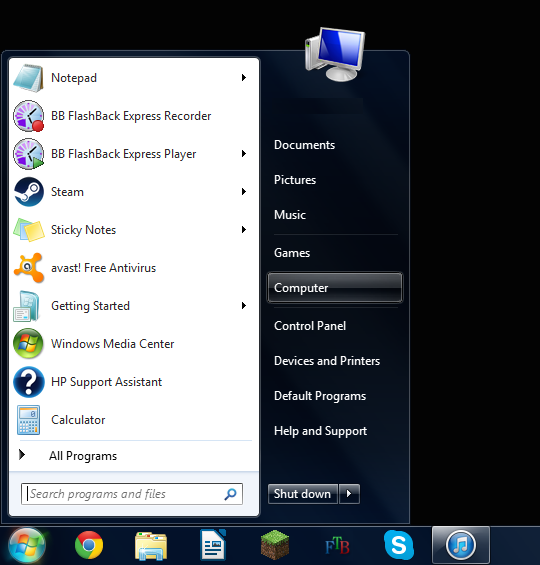Expand the Sticky Notes jump list arrow
Image resolution: width=540 pixels, height=565 pixels.
click(x=244, y=230)
